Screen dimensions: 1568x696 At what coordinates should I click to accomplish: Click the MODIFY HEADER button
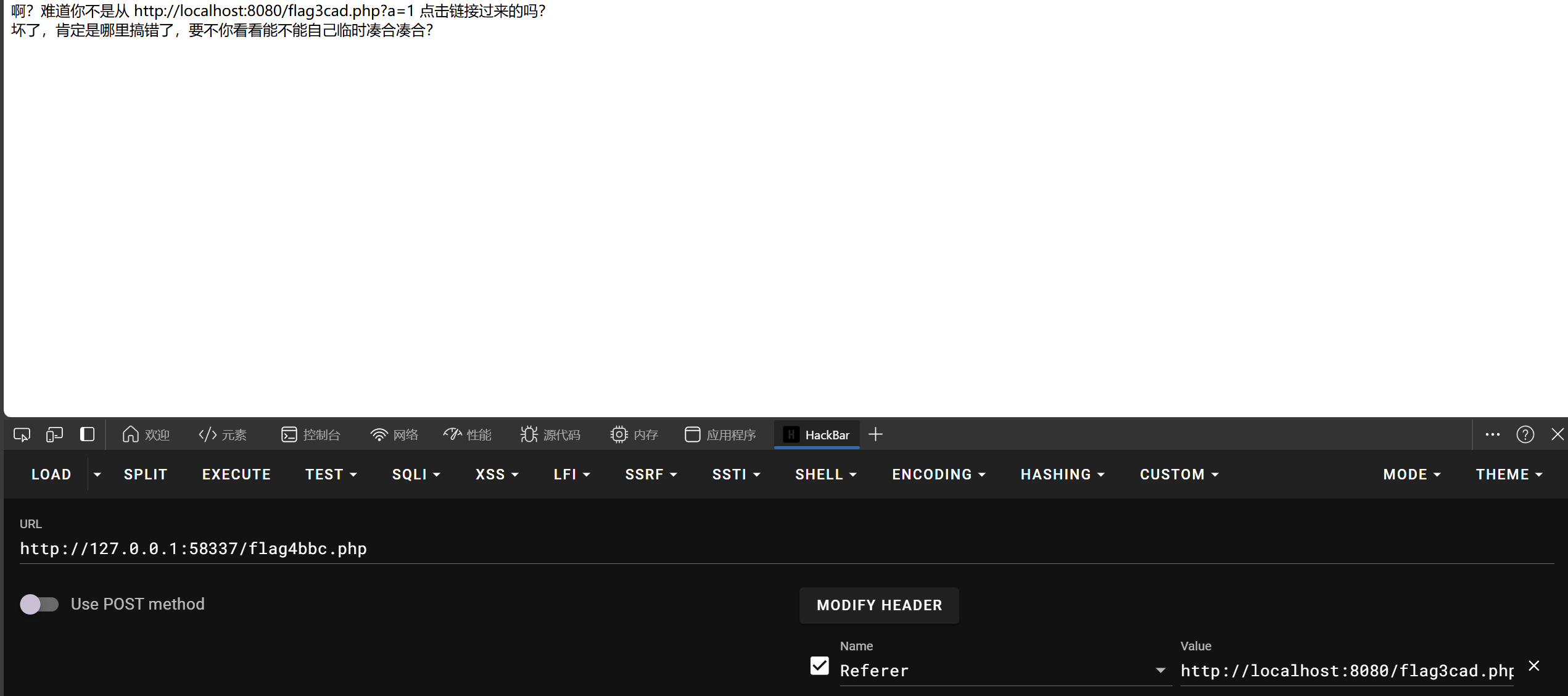pos(879,605)
